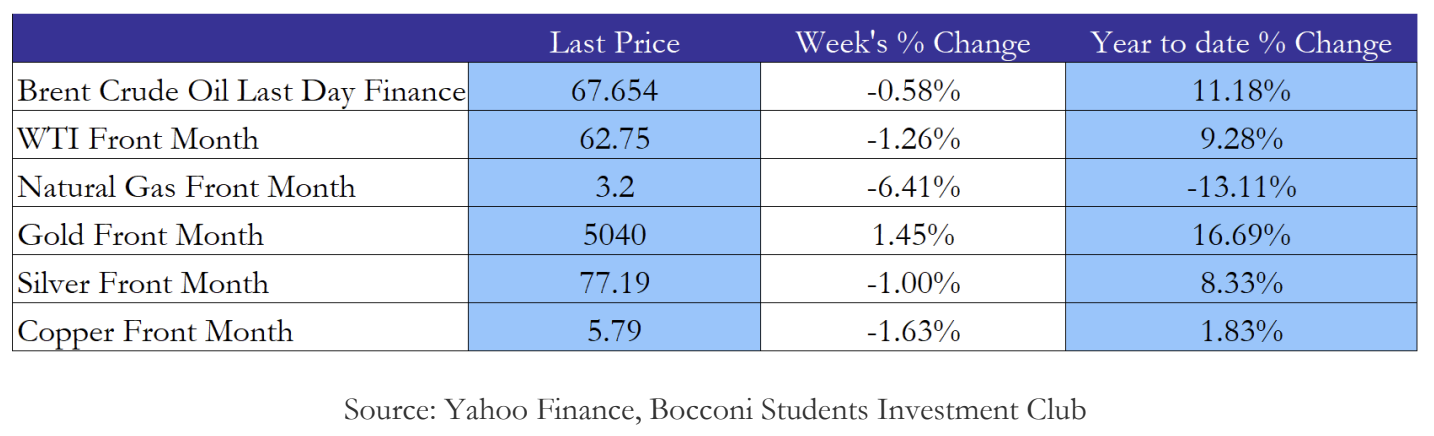Click Gold weekly change 1.45%
This screenshot has height=436, width=1434.
point(912,235)
